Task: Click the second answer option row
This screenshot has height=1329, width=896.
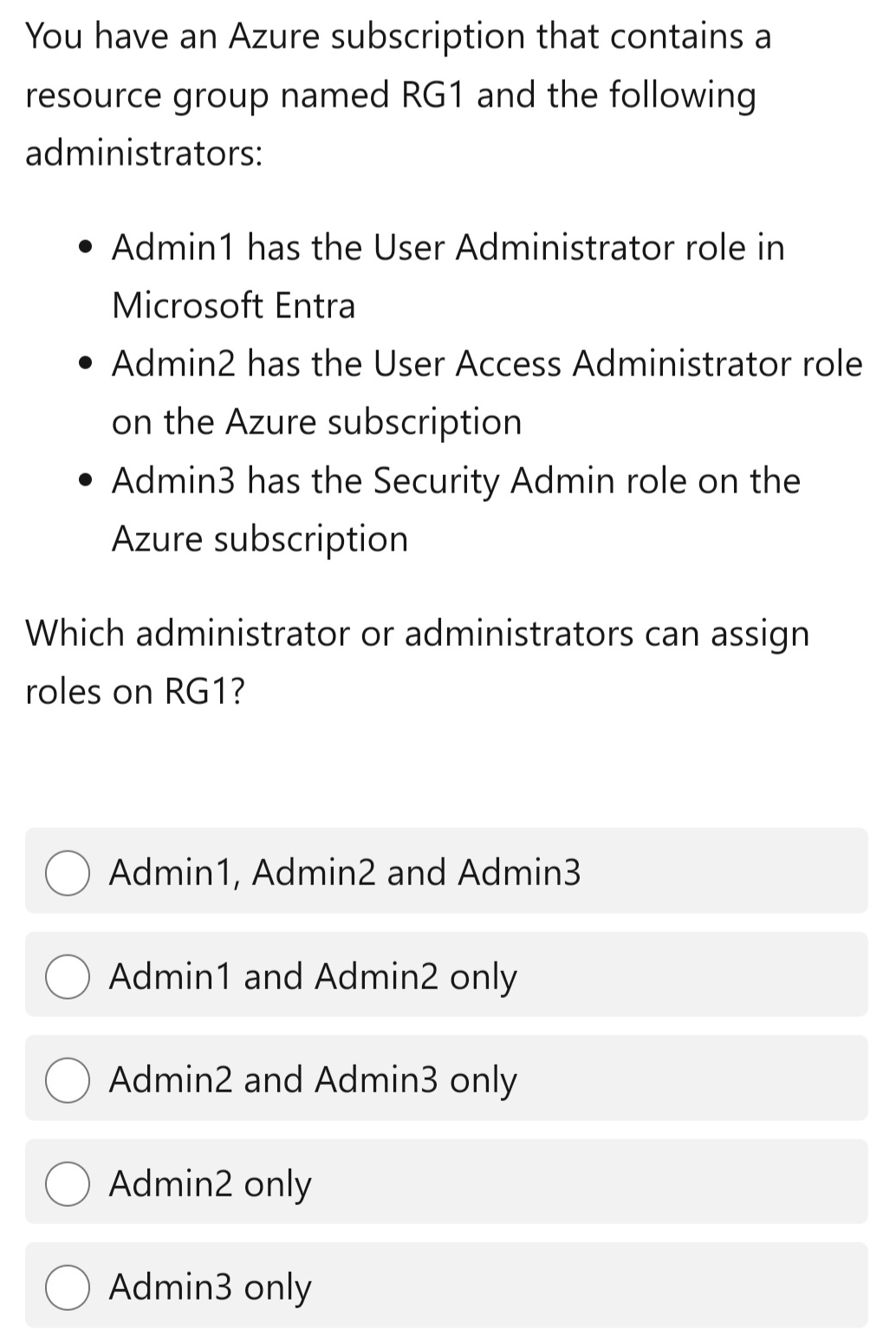Action: [x=447, y=976]
